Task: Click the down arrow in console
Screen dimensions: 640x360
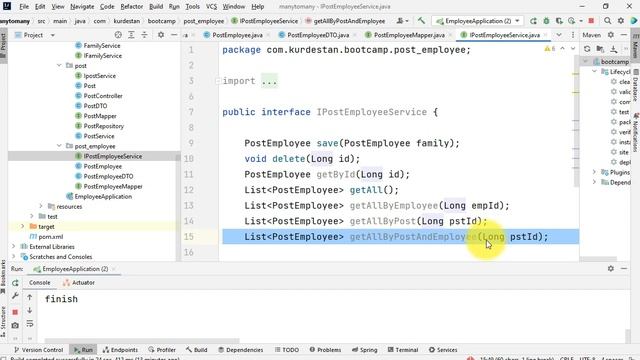Action: pyautogui.click(x=30, y=311)
